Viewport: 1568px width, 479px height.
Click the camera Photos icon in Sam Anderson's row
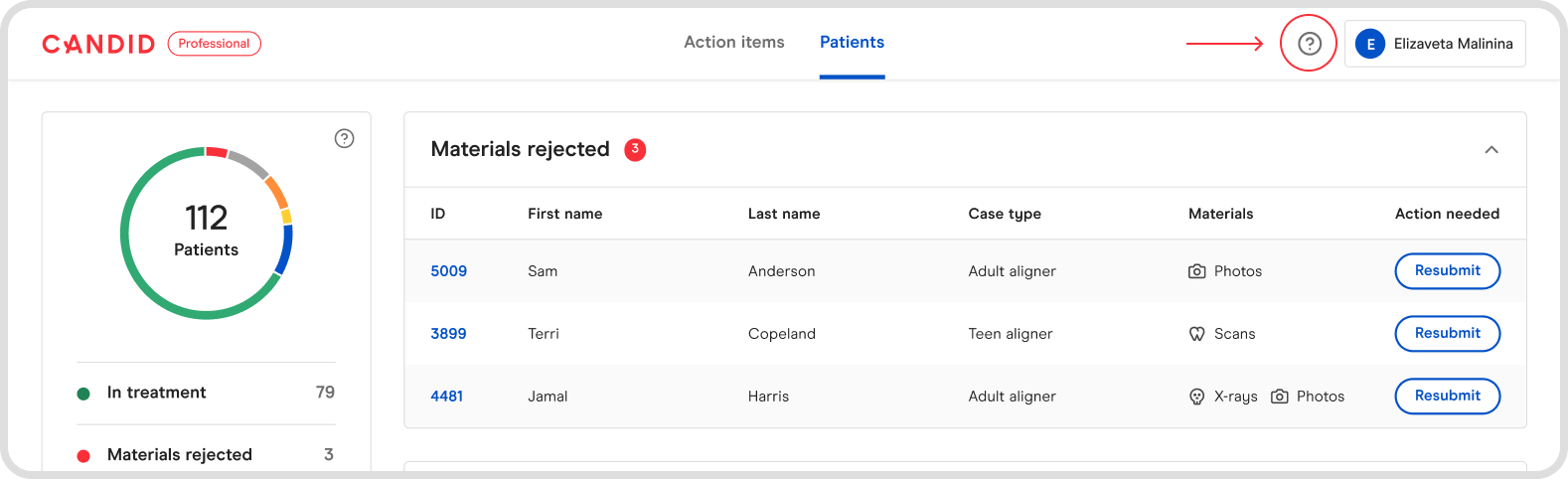(1197, 271)
